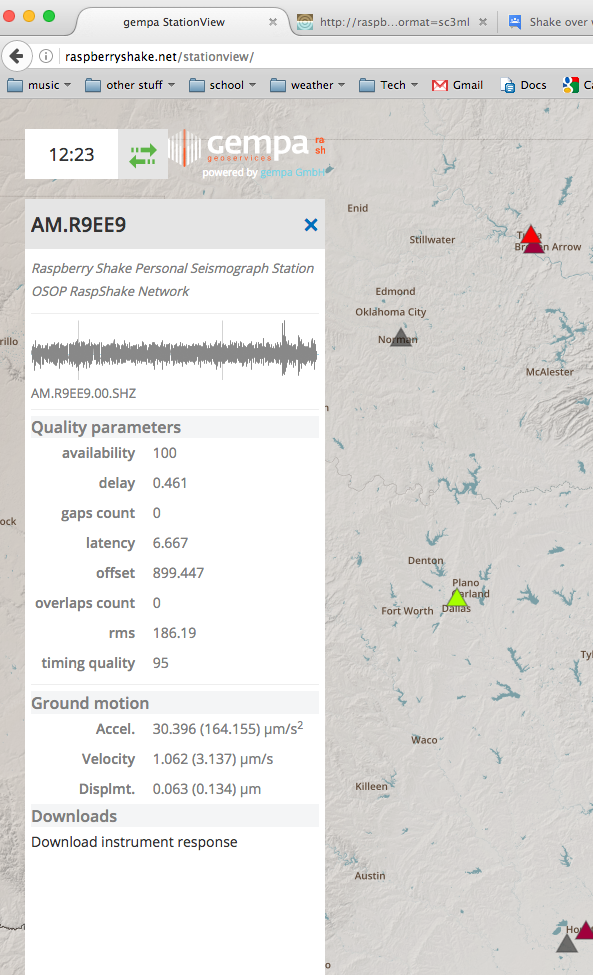This screenshot has height=975, width=593.
Task: Expand the weather bookmarks folder
Action: pos(308,85)
